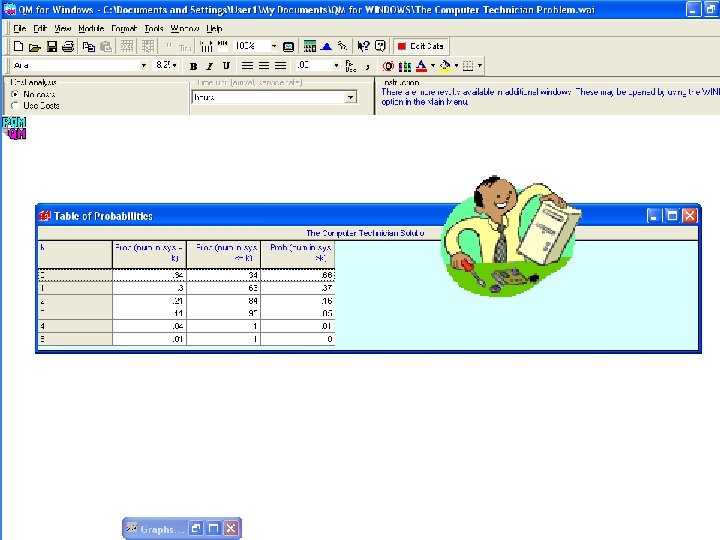Image resolution: width=720 pixels, height=540 pixels.
Task: Select the cell with value .16
Action: [298, 301]
